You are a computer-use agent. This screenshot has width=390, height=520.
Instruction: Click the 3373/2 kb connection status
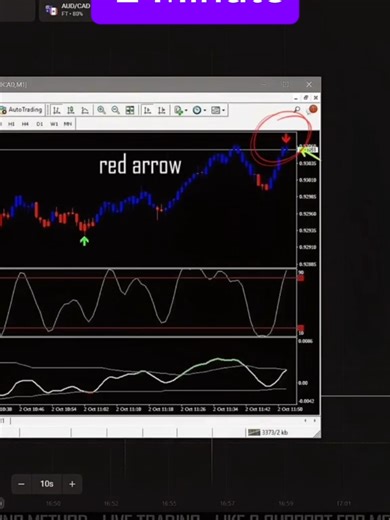tap(268, 432)
